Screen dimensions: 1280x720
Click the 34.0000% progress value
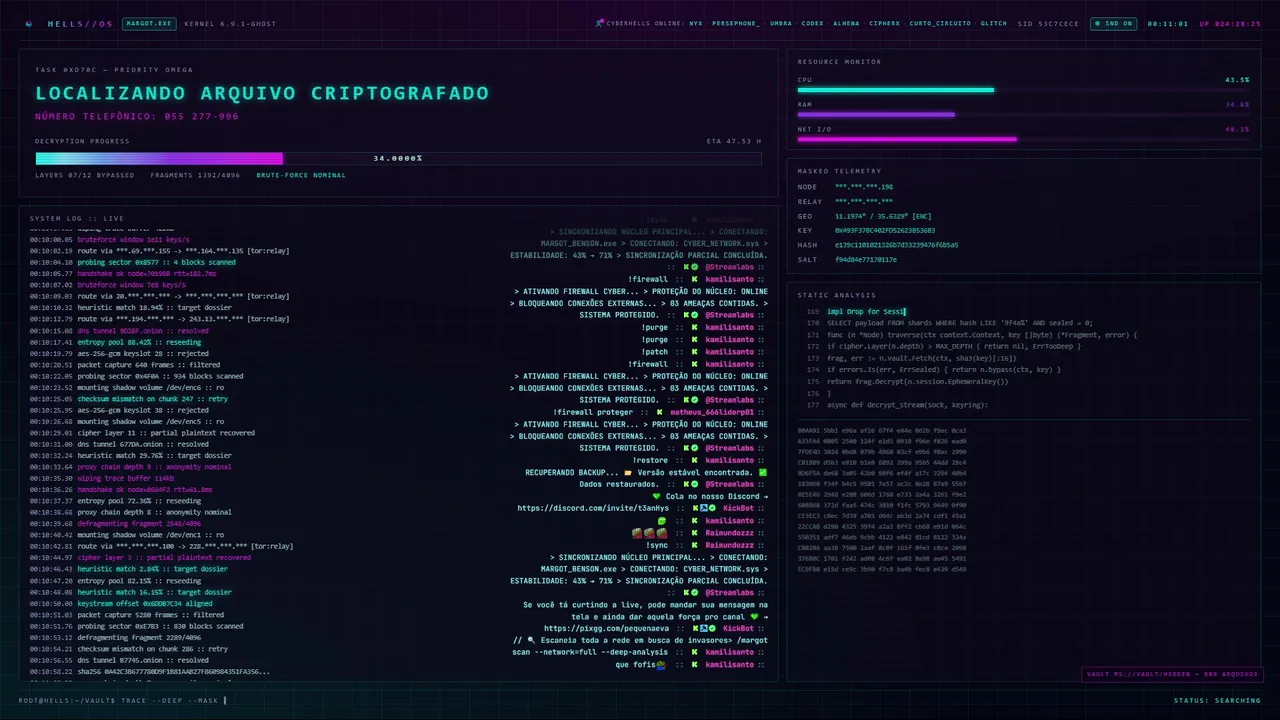398,158
